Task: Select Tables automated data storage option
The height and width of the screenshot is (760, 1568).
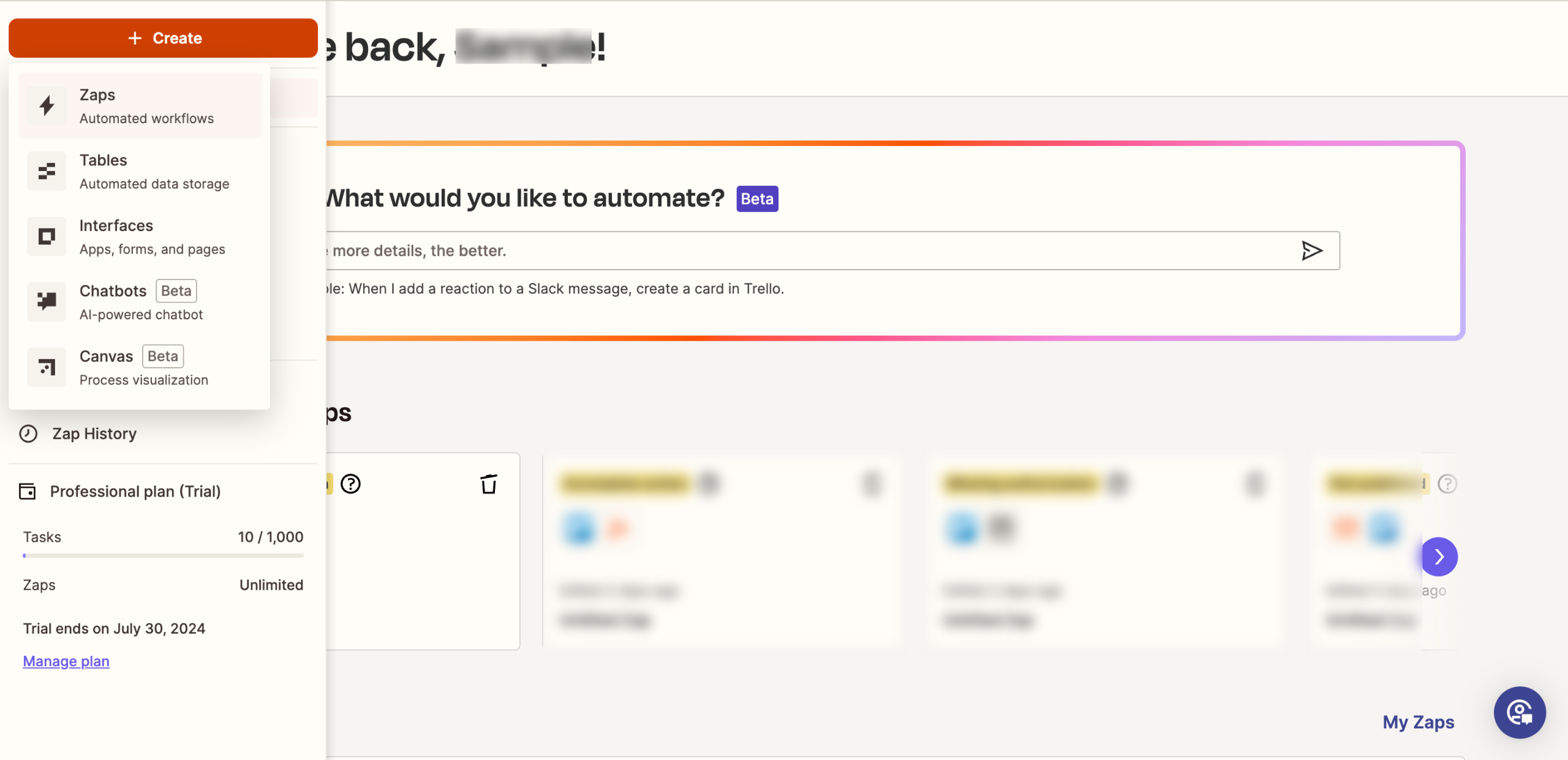Action: [x=154, y=172]
